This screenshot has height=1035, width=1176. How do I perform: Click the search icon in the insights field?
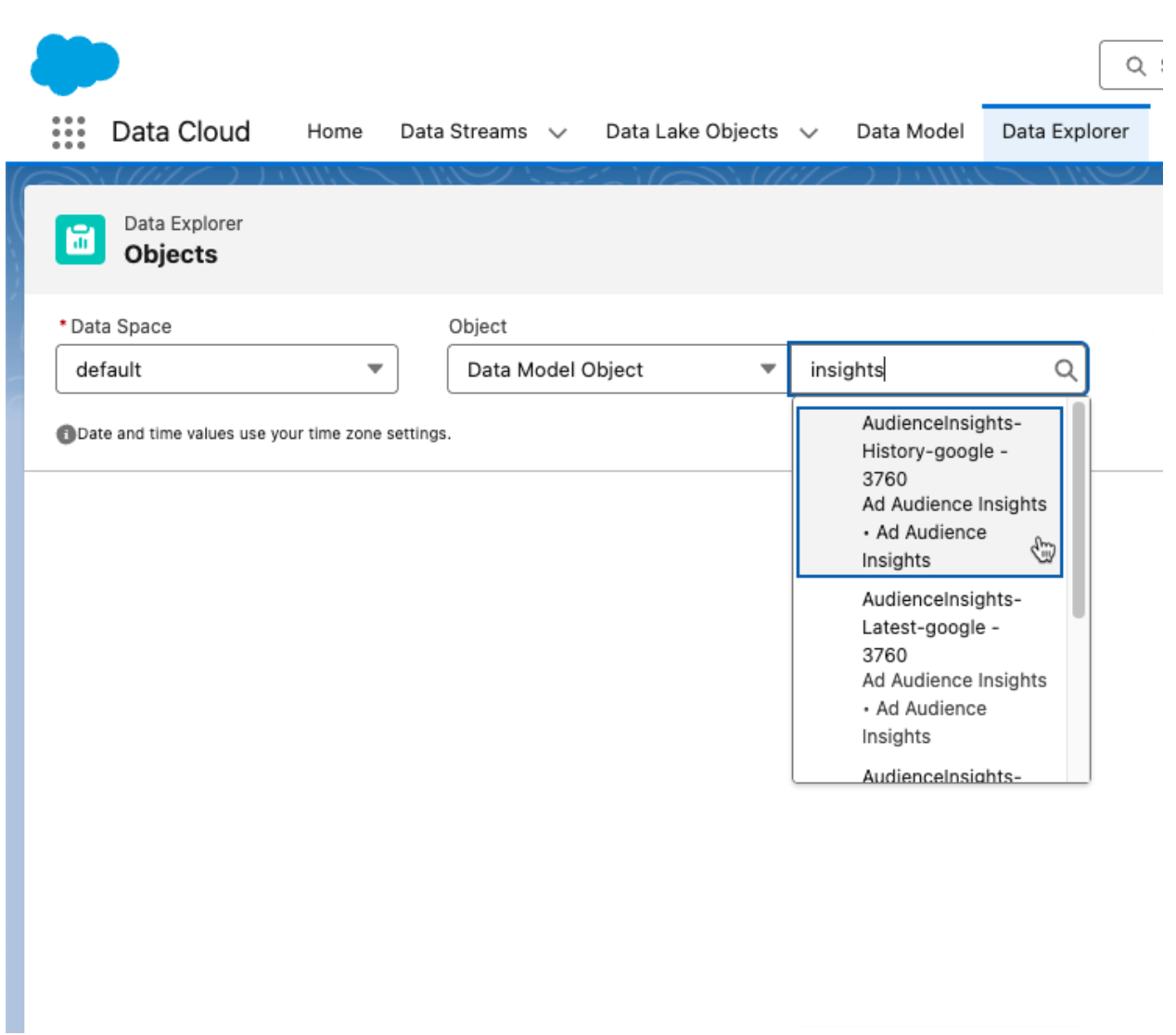1066,370
